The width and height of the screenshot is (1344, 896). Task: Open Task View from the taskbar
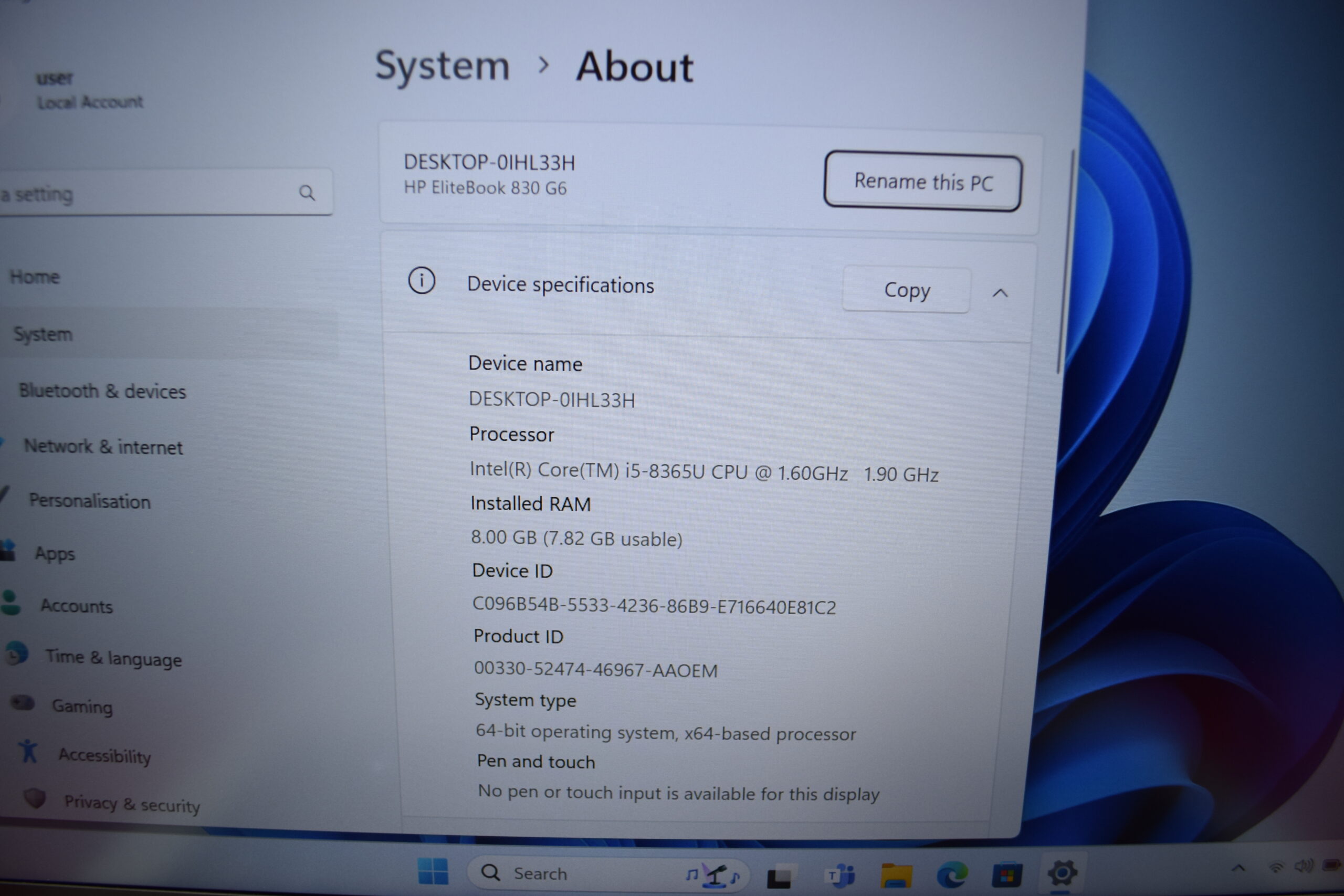[x=780, y=876]
